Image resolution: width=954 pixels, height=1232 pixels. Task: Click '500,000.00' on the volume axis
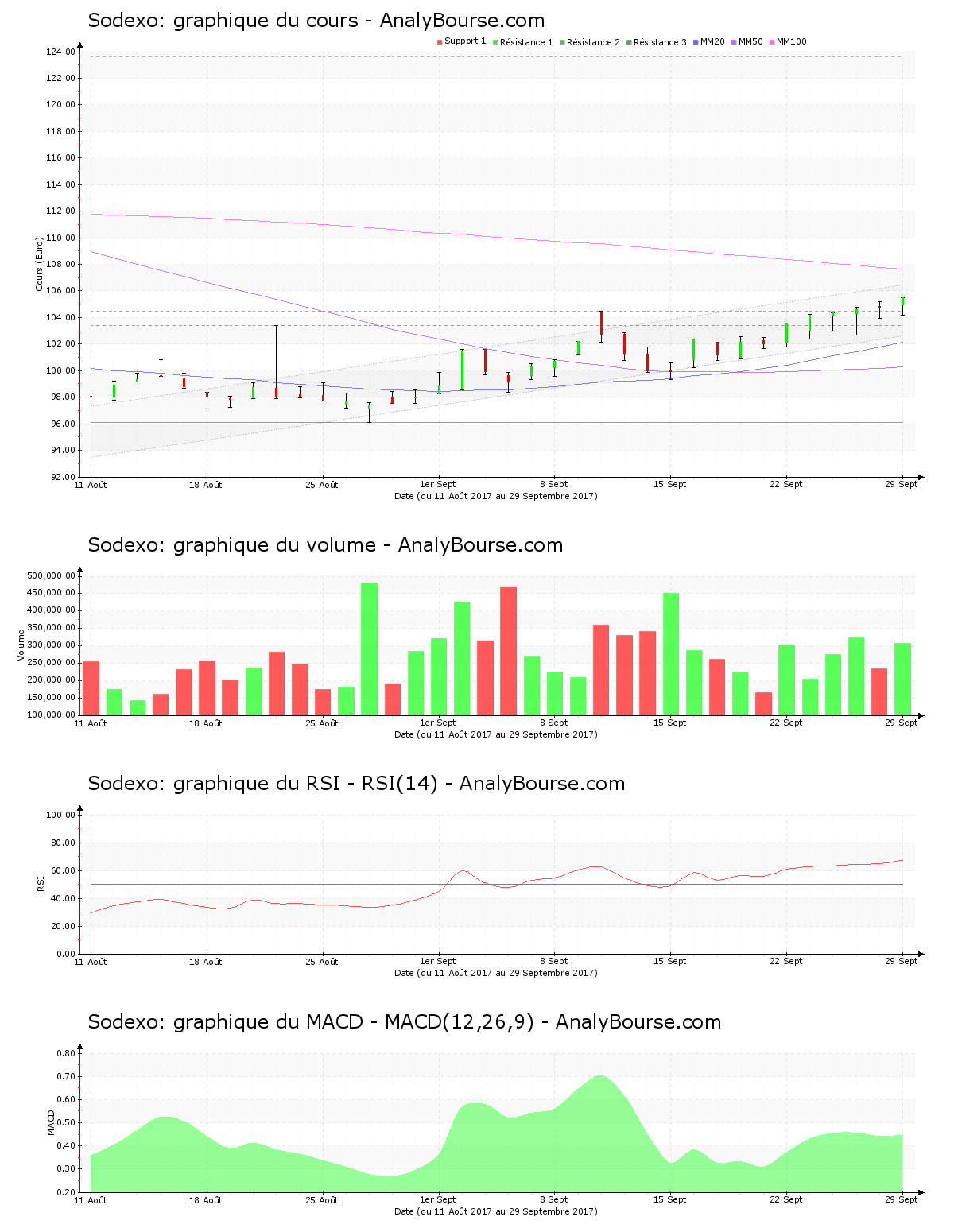pos(51,575)
